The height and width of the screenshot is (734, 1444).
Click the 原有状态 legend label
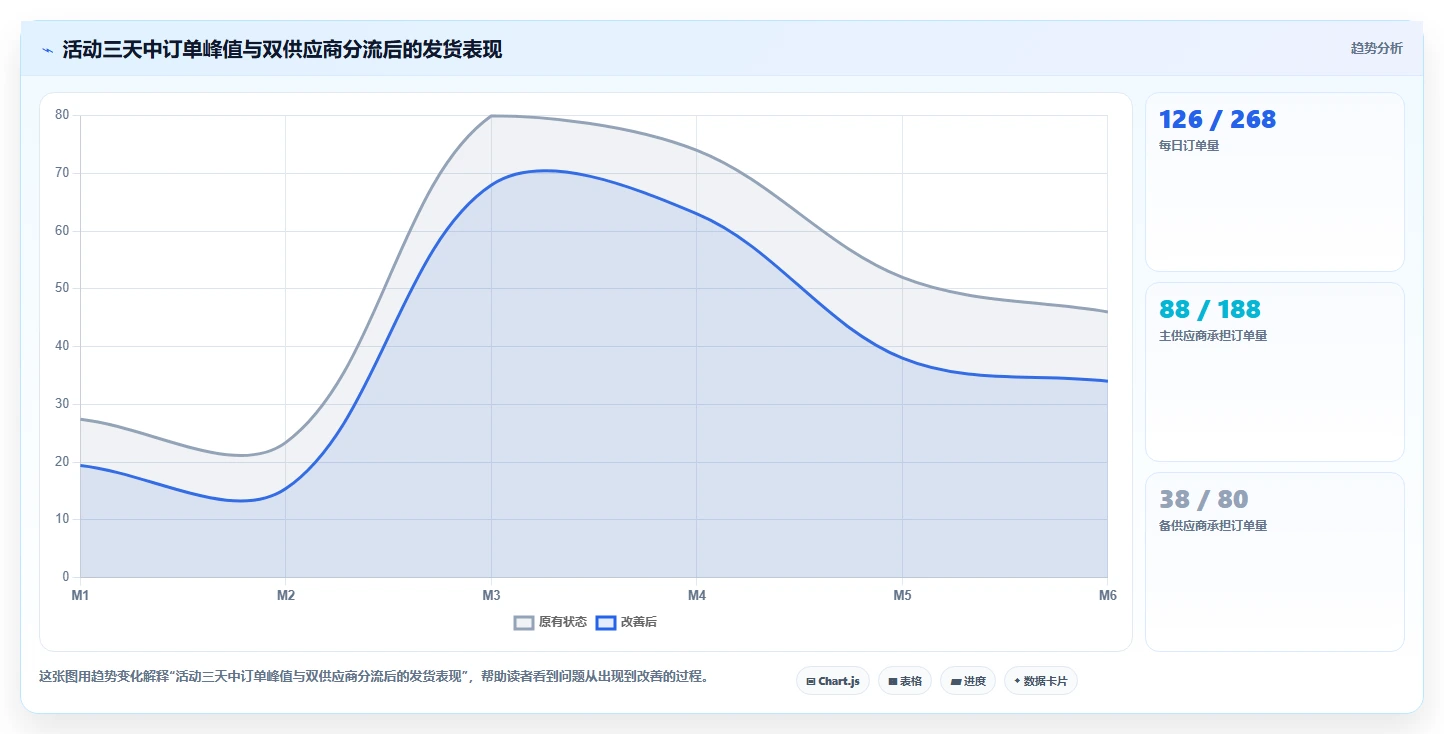pos(563,622)
